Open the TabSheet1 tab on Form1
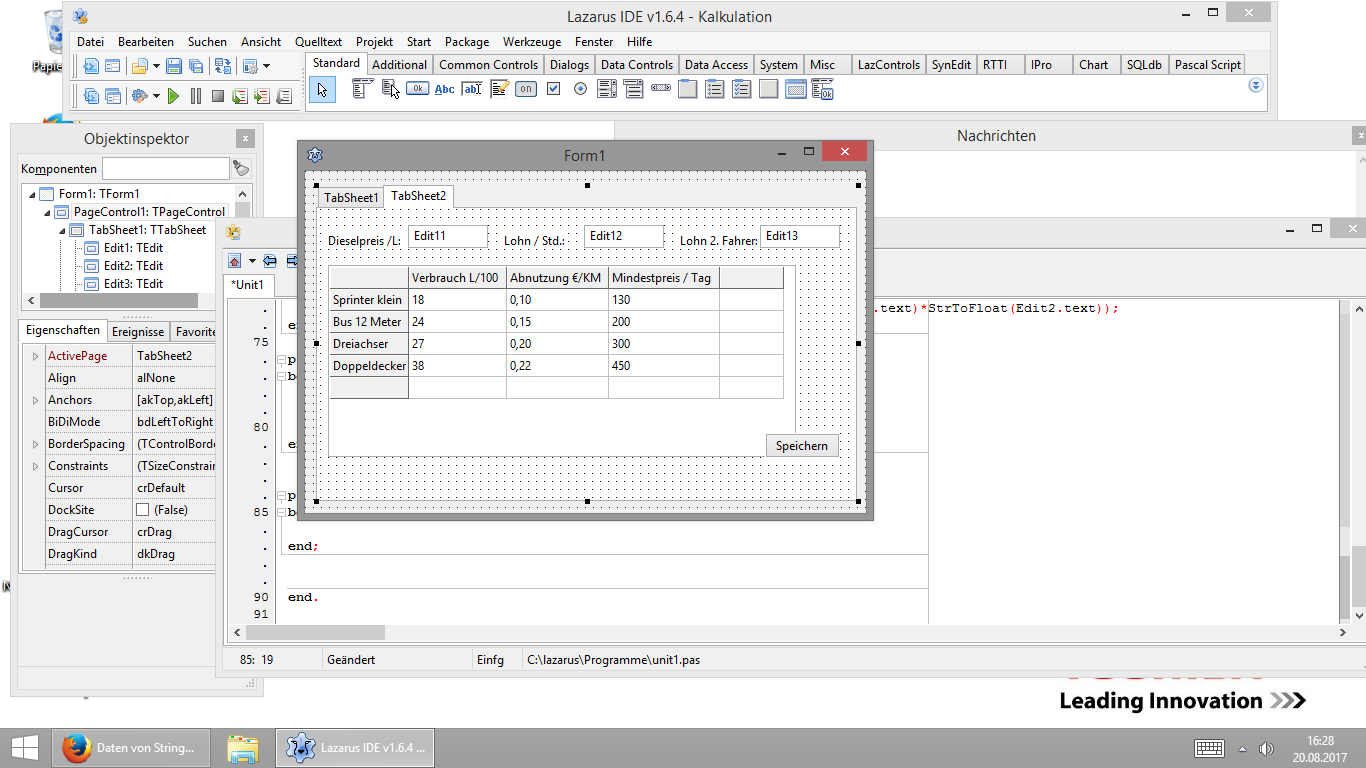1366x768 pixels. point(350,197)
